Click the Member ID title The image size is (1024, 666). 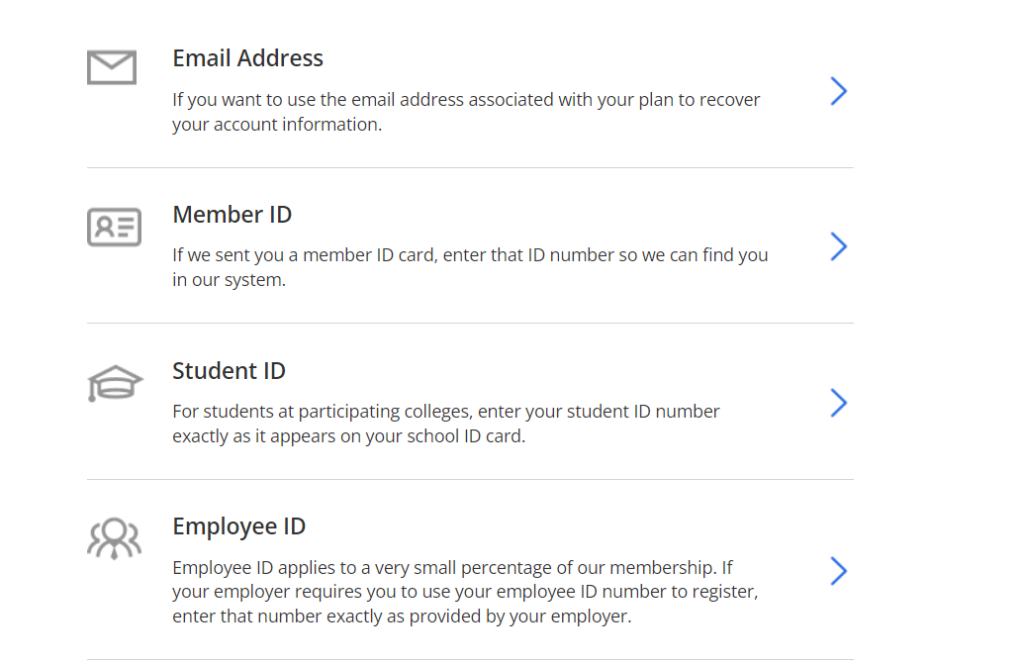(x=232, y=214)
